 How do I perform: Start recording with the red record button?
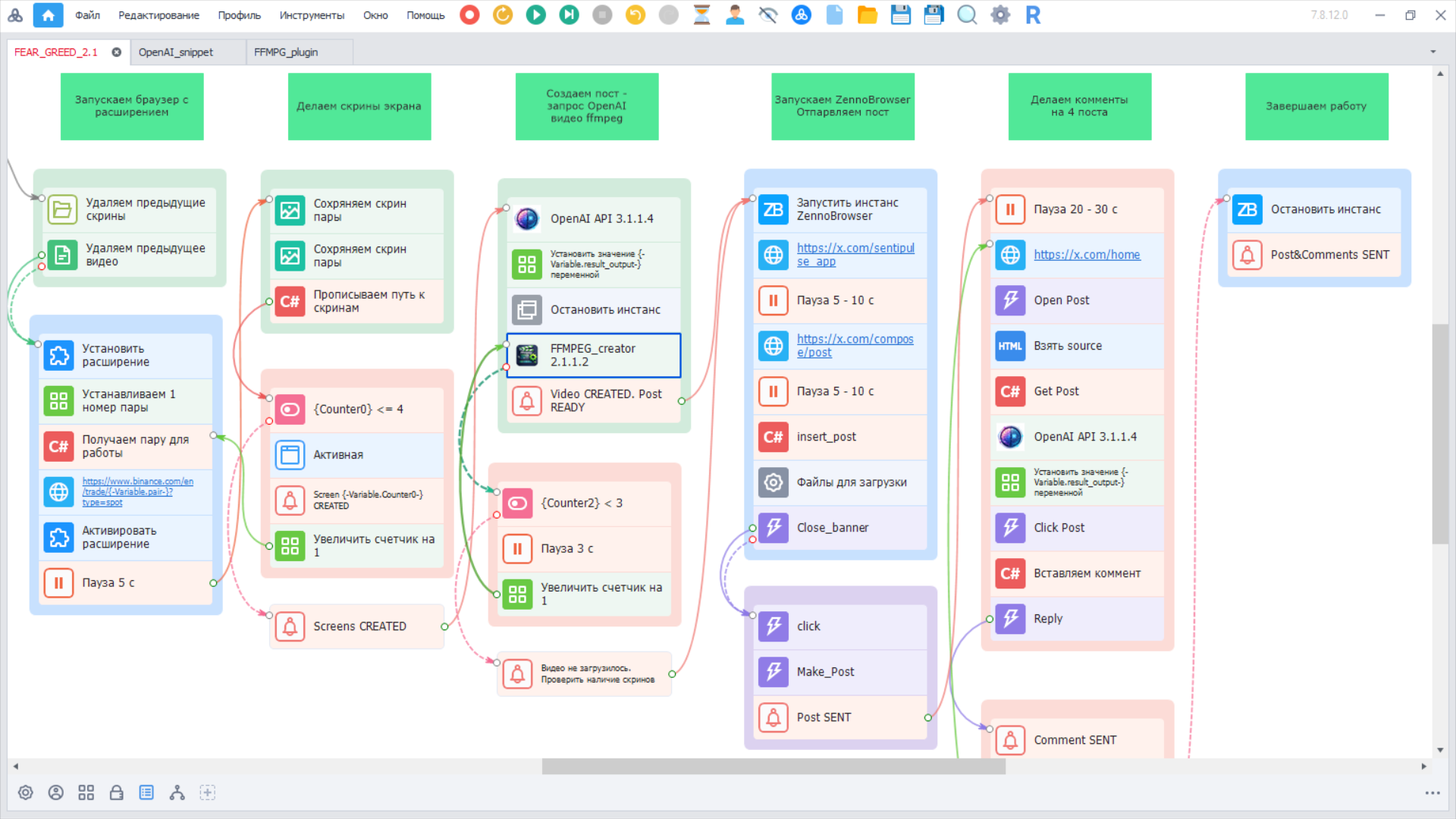click(x=469, y=15)
